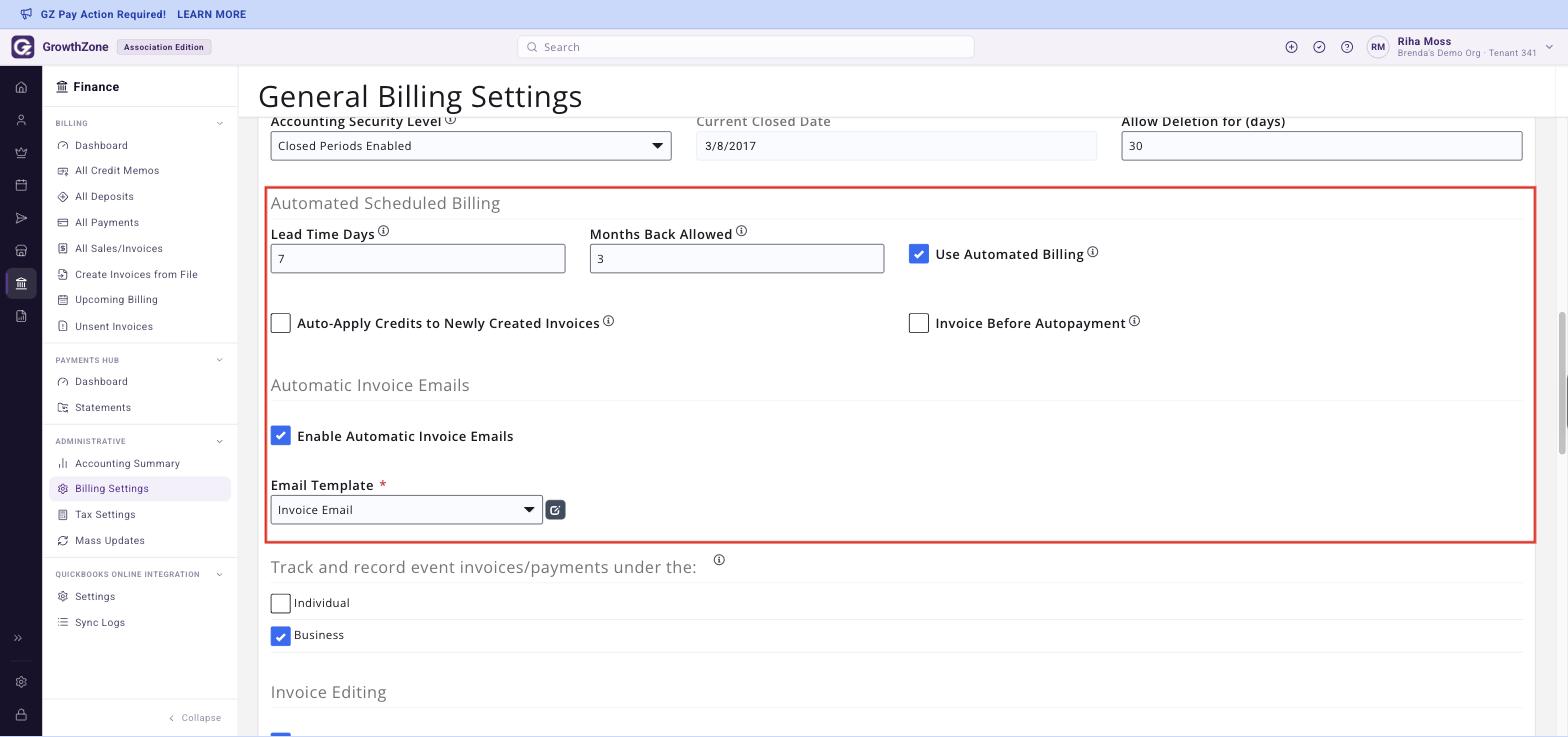Show info for Months Back Allowed

[741, 231]
